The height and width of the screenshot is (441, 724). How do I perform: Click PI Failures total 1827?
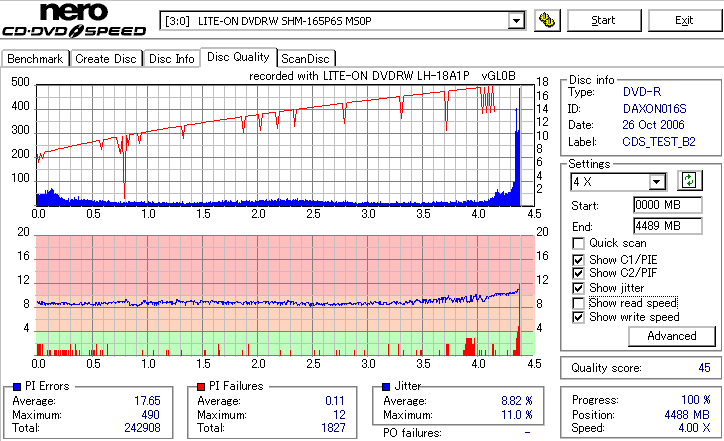[x=333, y=428]
